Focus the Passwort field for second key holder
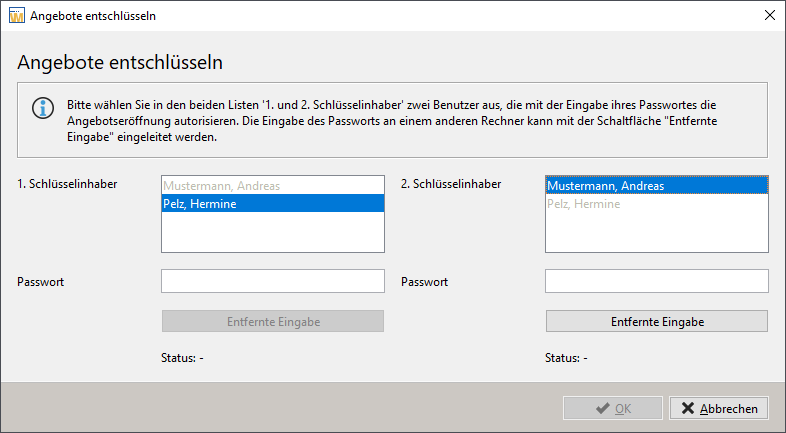This screenshot has height=433, width=786. [x=657, y=281]
